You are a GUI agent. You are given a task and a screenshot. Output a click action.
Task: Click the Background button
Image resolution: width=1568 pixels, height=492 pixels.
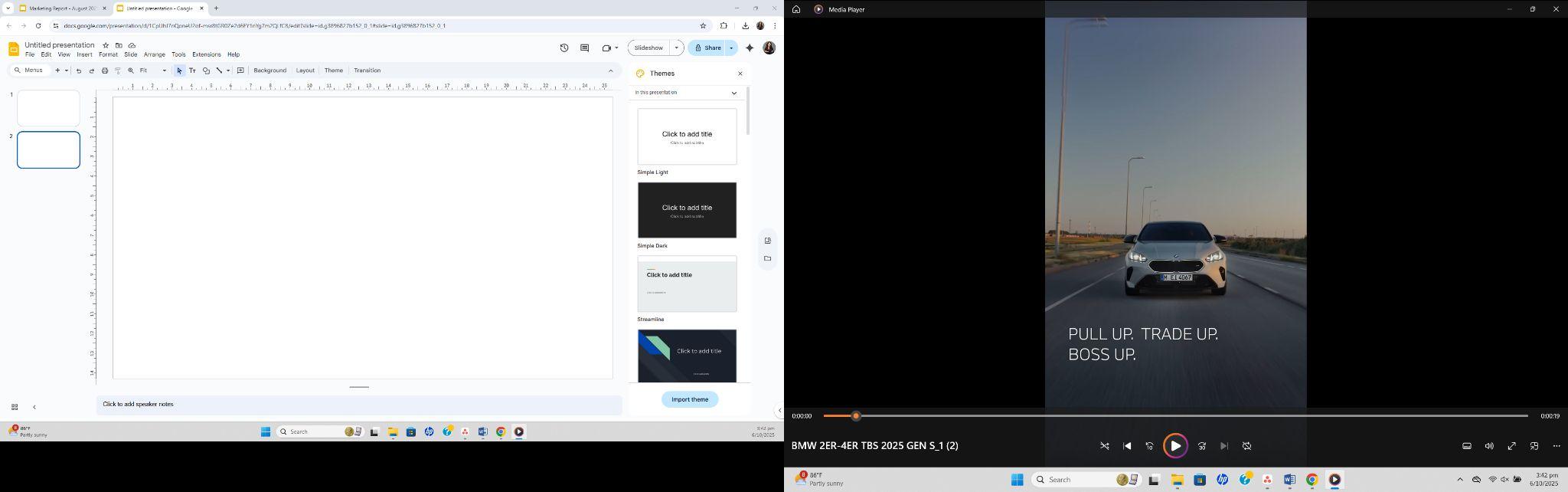[x=269, y=71]
